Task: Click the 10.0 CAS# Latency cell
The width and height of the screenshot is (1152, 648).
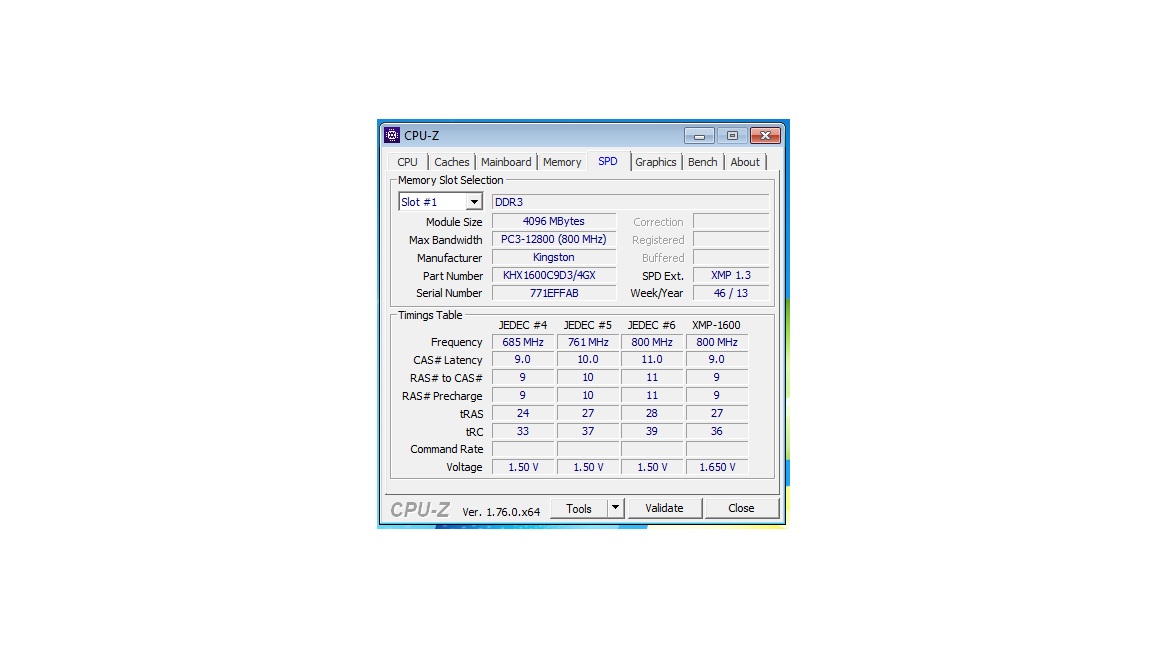Action: [588, 360]
